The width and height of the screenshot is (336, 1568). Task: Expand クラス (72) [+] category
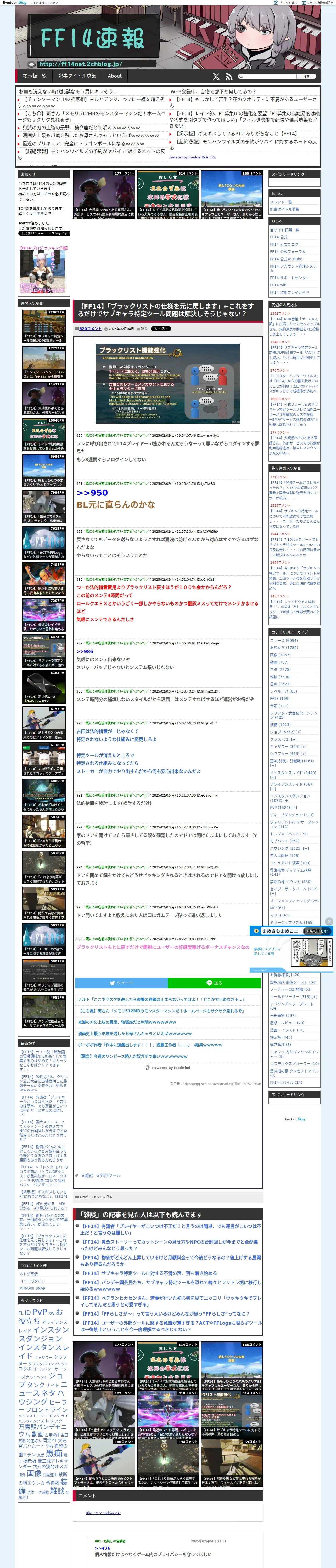pyautogui.click(x=284, y=739)
